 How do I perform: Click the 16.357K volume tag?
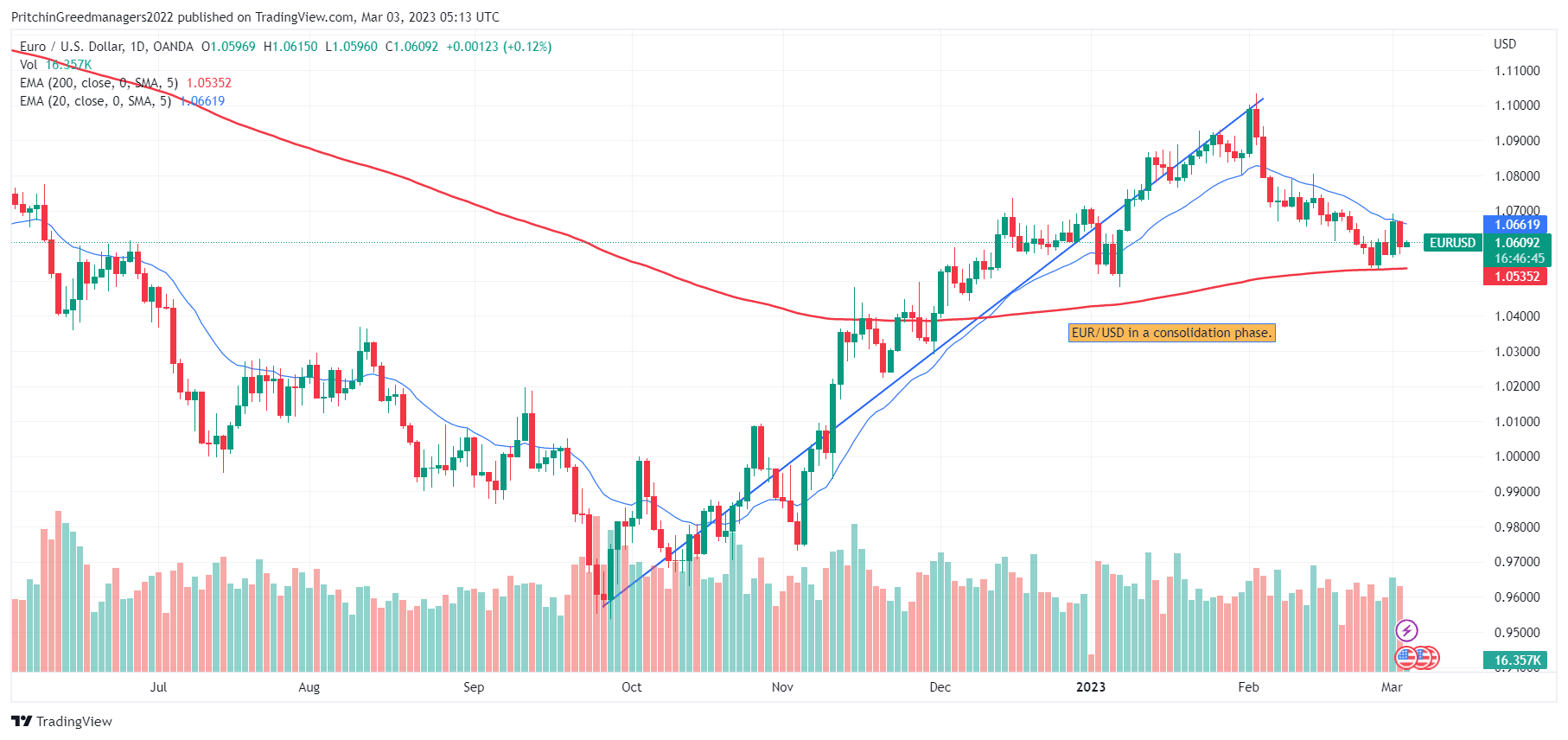click(1517, 660)
